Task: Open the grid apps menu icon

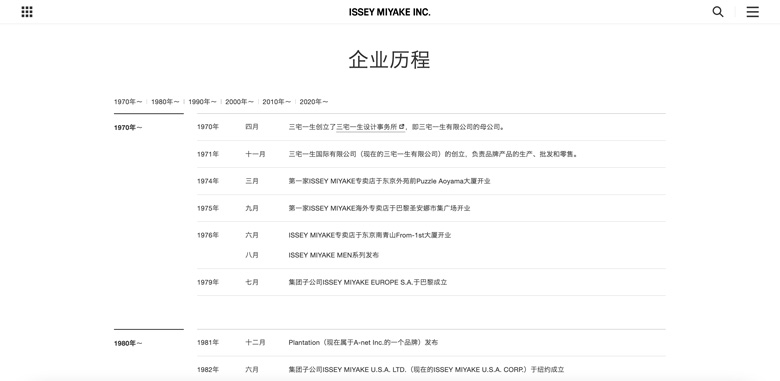Action: [27, 12]
